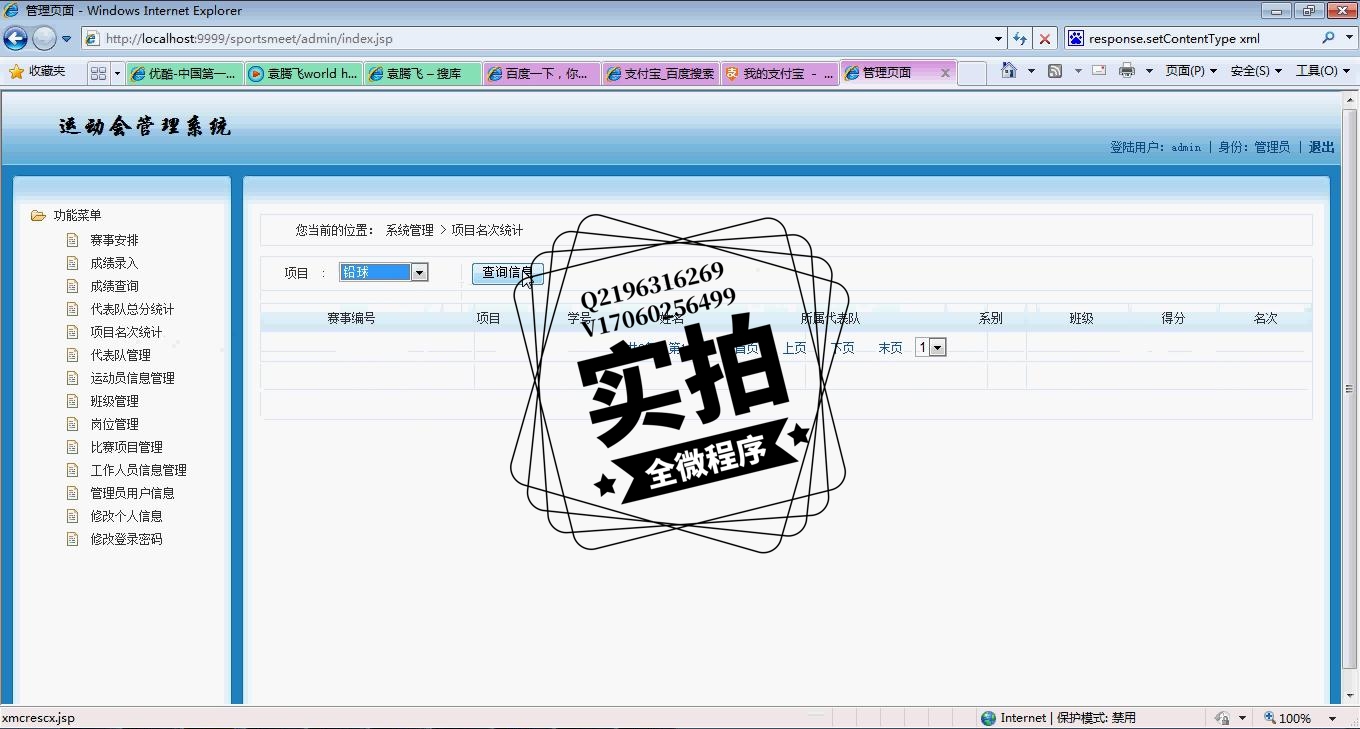
Task: Open the tab list dropdown arrow
Action: pos(117,73)
